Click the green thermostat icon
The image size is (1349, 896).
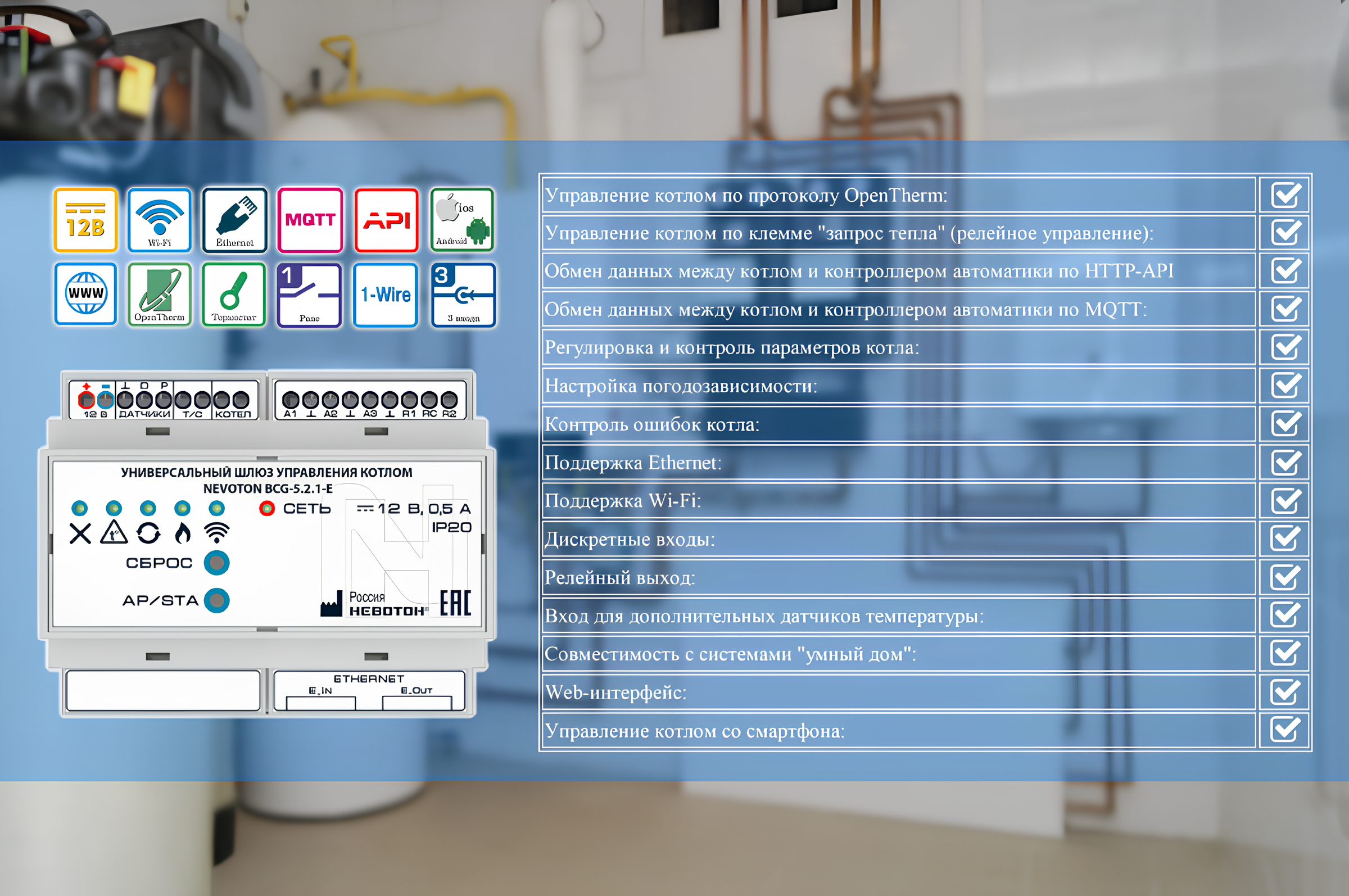click(234, 295)
